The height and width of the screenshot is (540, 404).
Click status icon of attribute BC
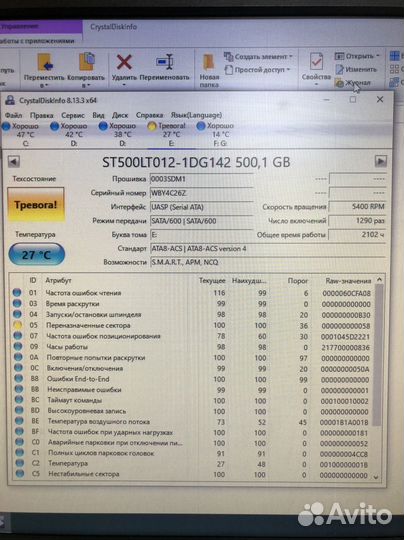click(19, 400)
